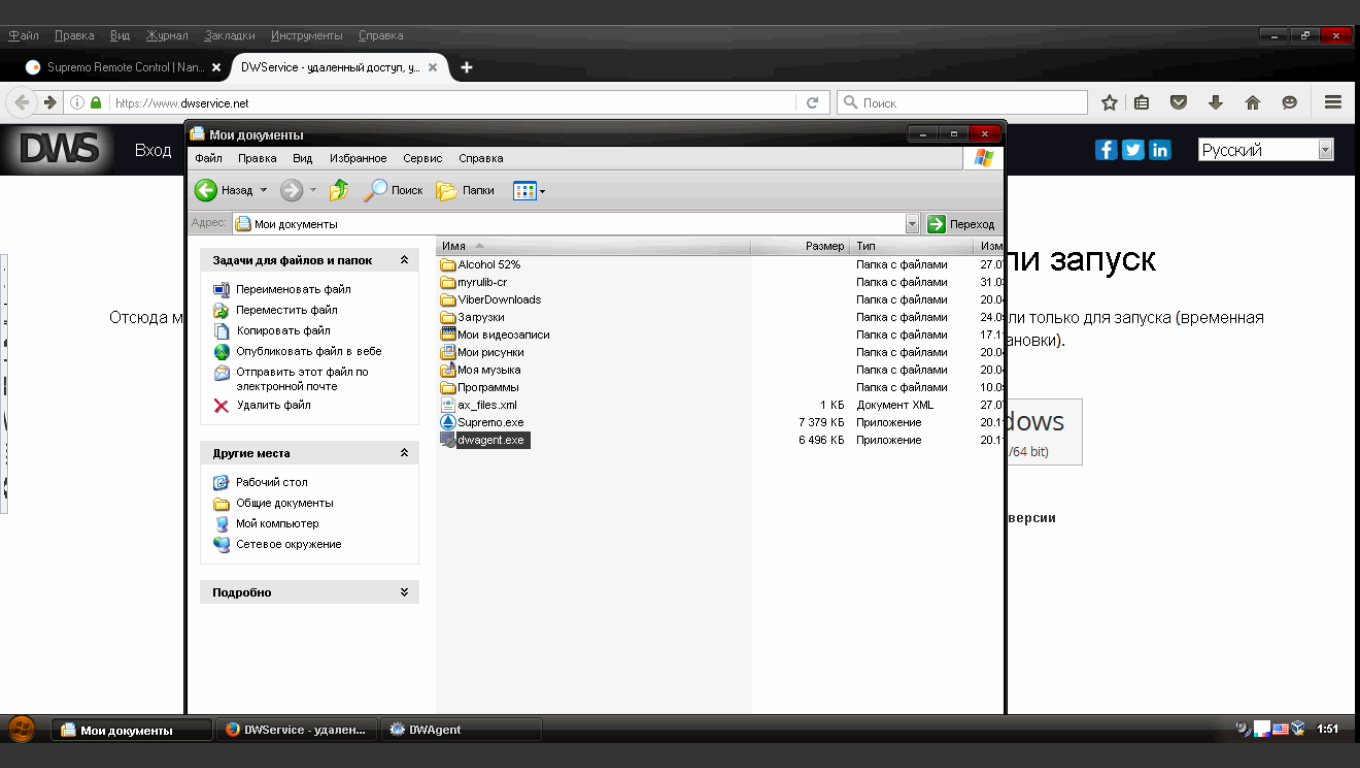1360x768 pixels.
Task: Click Move file (Переместить файл) task
Action: click(x=286, y=310)
